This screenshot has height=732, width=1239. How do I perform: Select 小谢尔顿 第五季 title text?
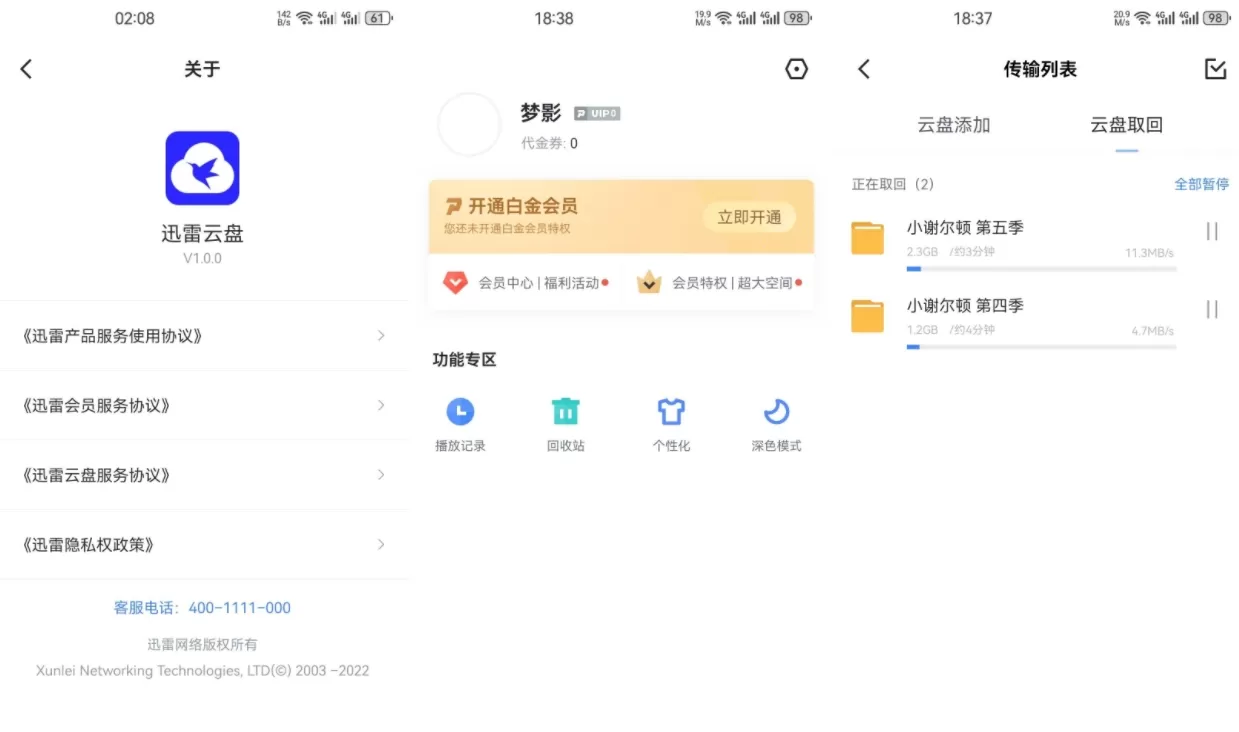(965, 228)
